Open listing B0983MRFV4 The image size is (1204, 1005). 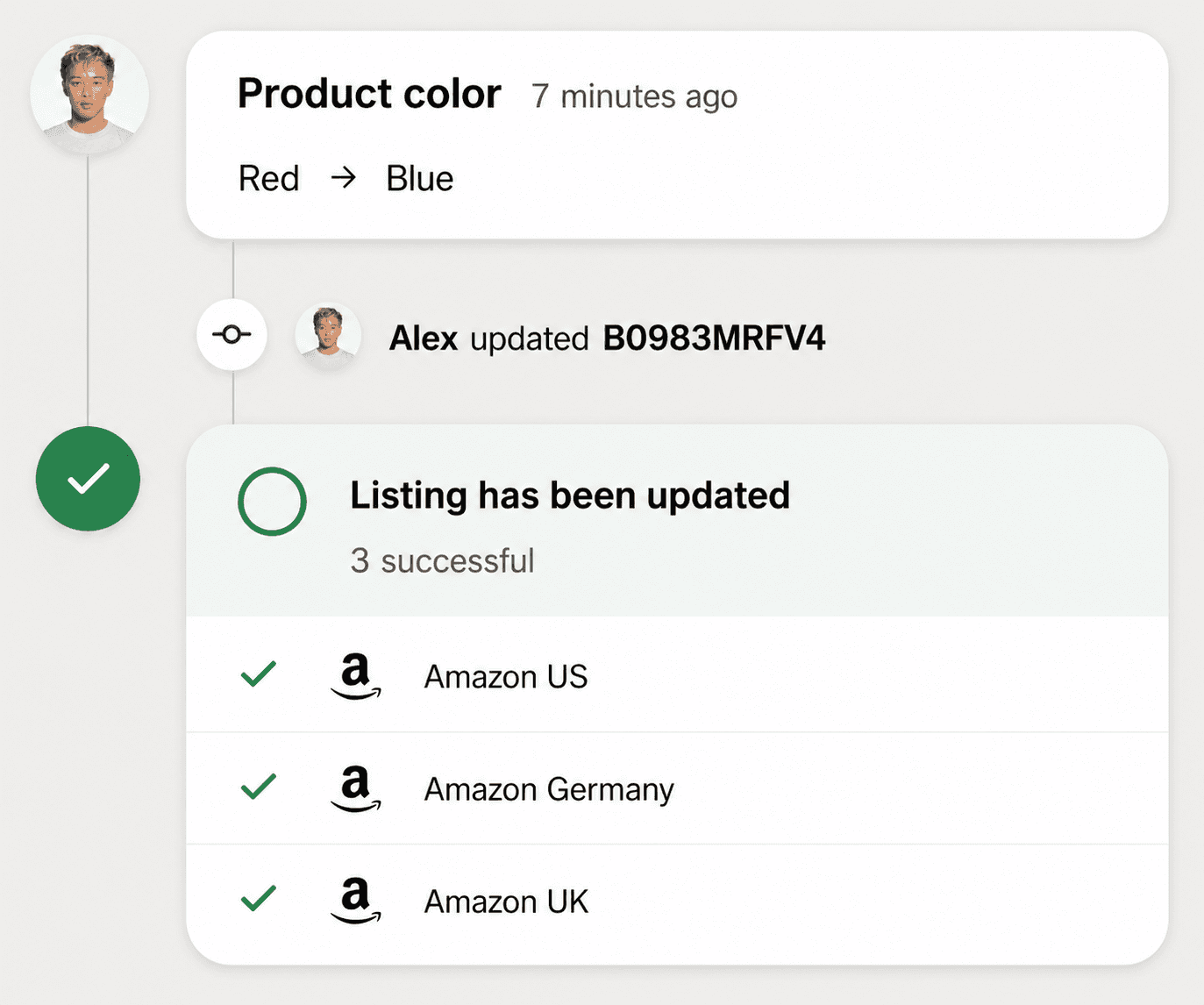(715, 338)
